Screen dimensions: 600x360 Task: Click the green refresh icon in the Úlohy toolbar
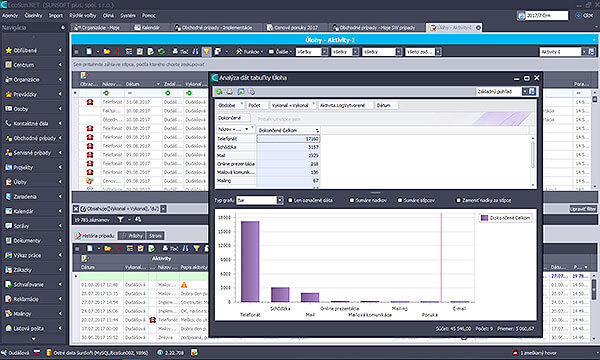[161, 51]
